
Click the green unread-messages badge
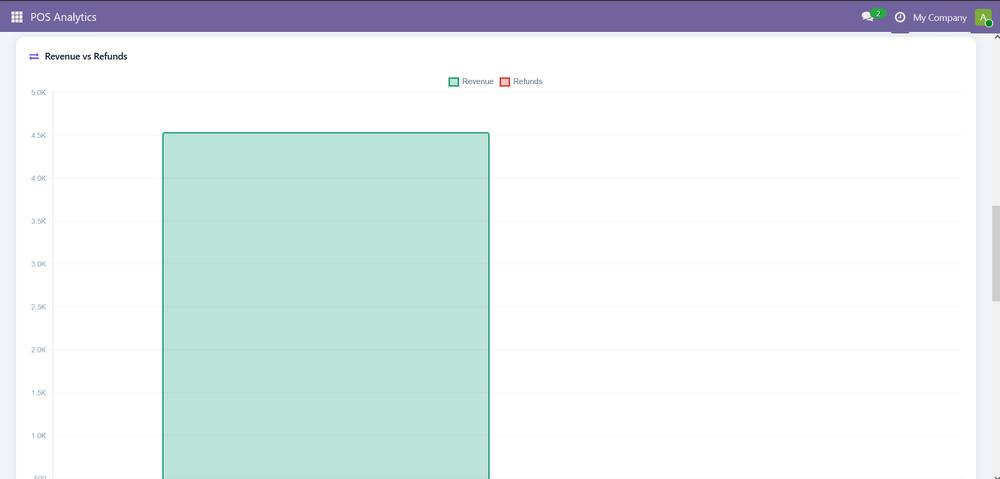click(x=878, y=13)
